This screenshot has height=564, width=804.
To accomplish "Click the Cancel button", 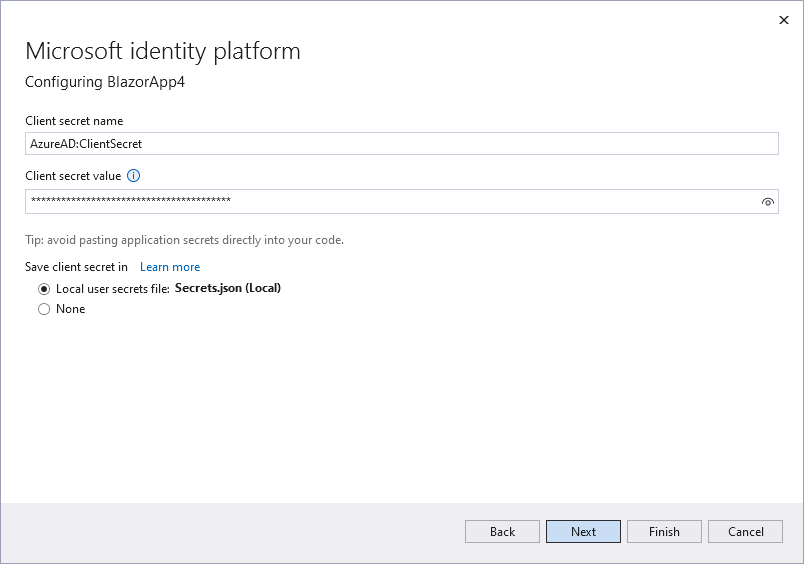I will (745, 532).
